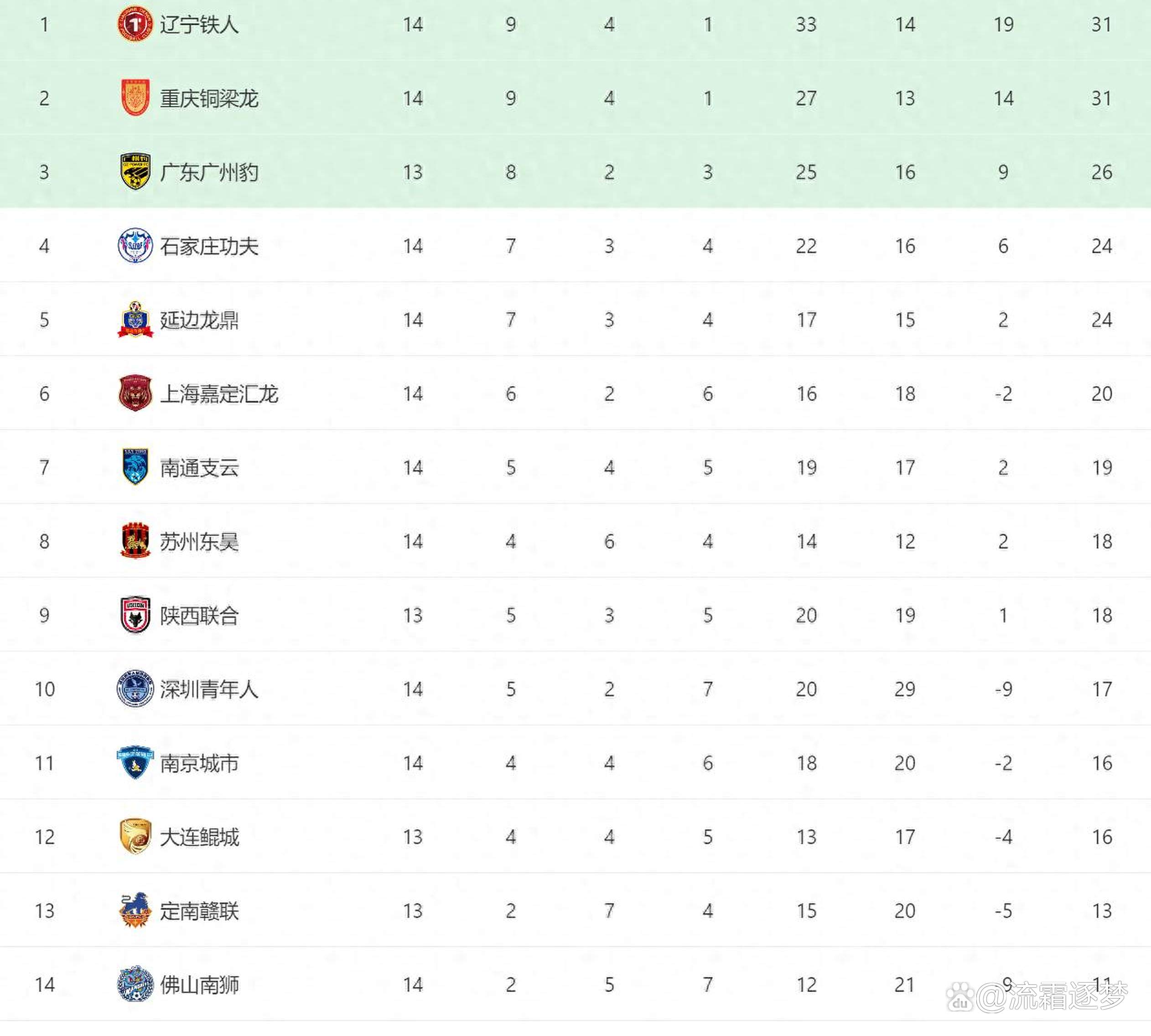The width and height of the screenshot is (1151, 1036).
Task: Open the 广东广州豹 badge icon
Action: pos(135,171)
